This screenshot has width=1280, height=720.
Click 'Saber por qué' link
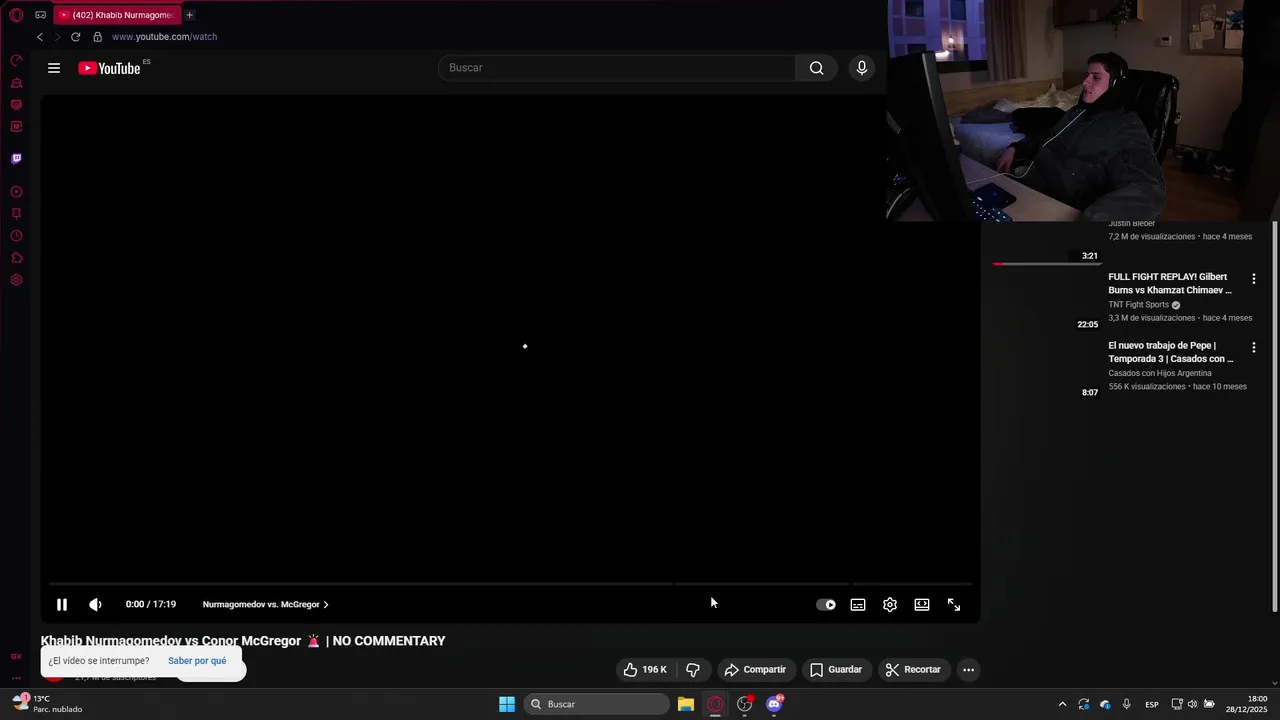[x=197, y=661]
